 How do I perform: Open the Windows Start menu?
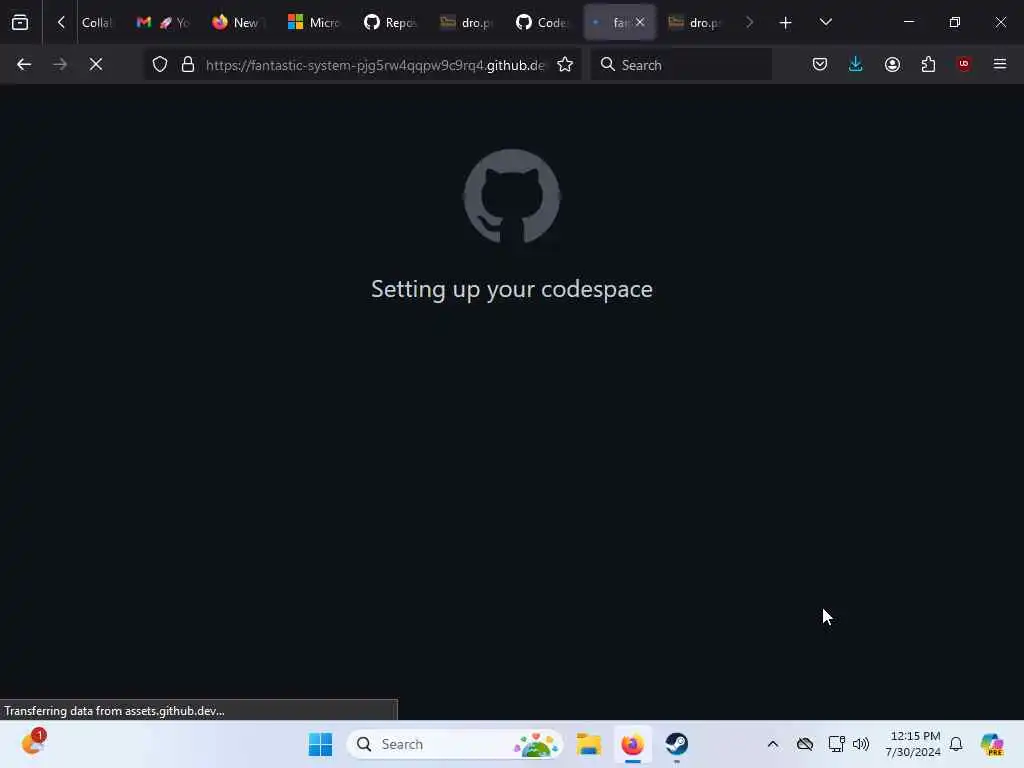pos(320,744)
